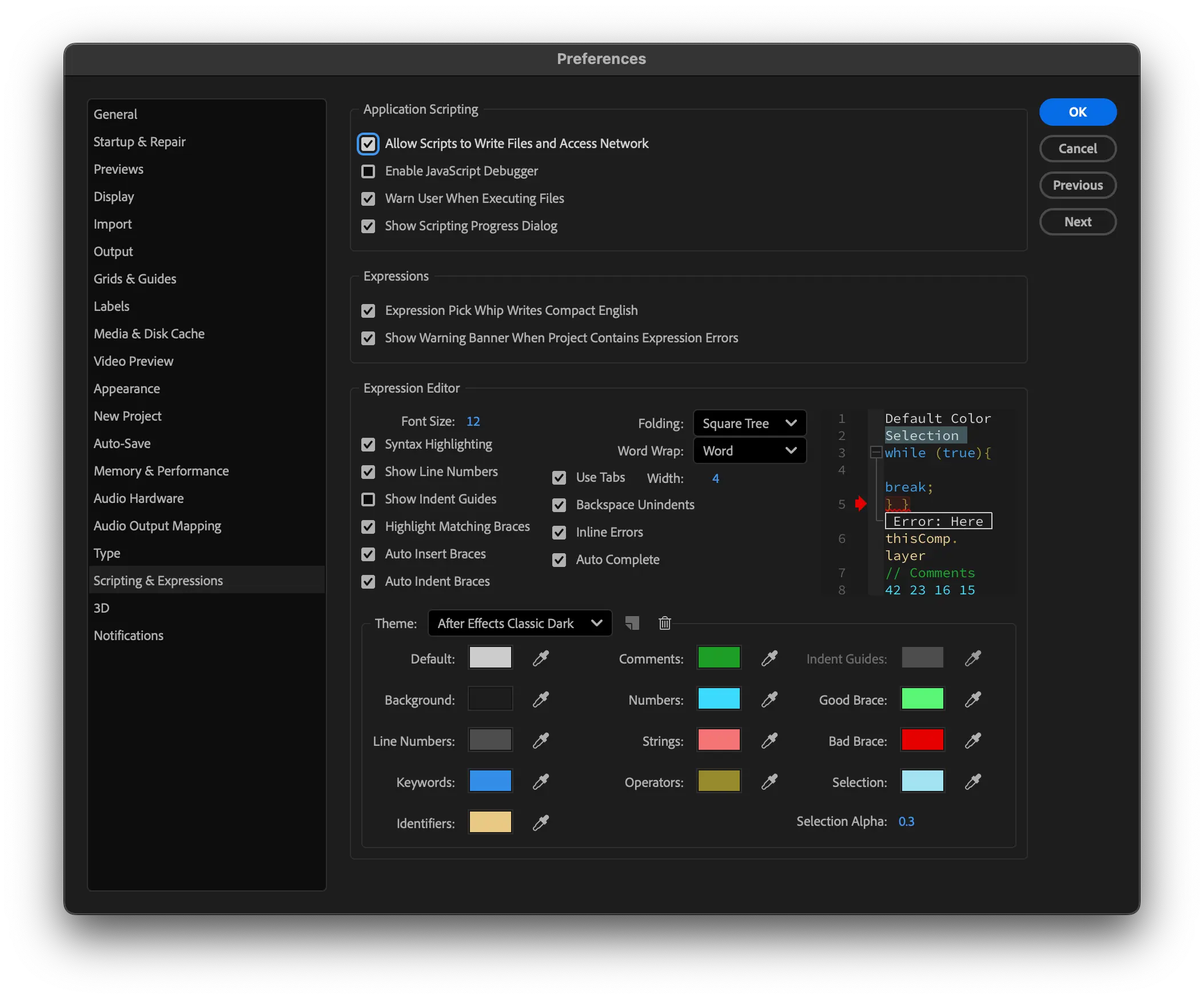
Task: Click the eyedropper beside Bad Brace
Action: click(972, 741)
